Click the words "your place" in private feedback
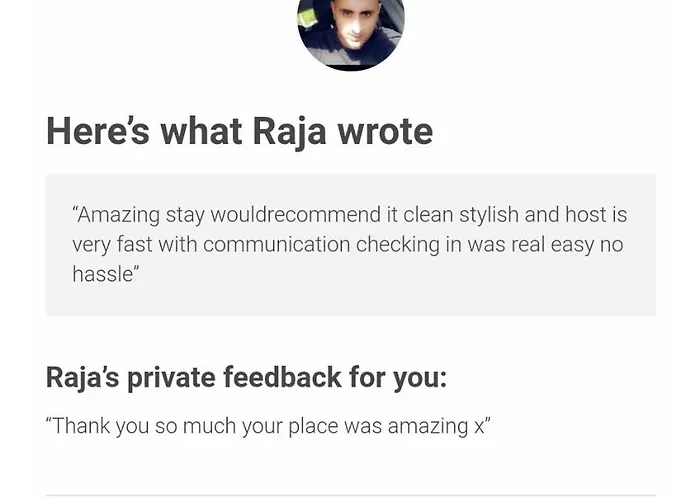This screenshot has width=700, height=500. coord(288,426)
